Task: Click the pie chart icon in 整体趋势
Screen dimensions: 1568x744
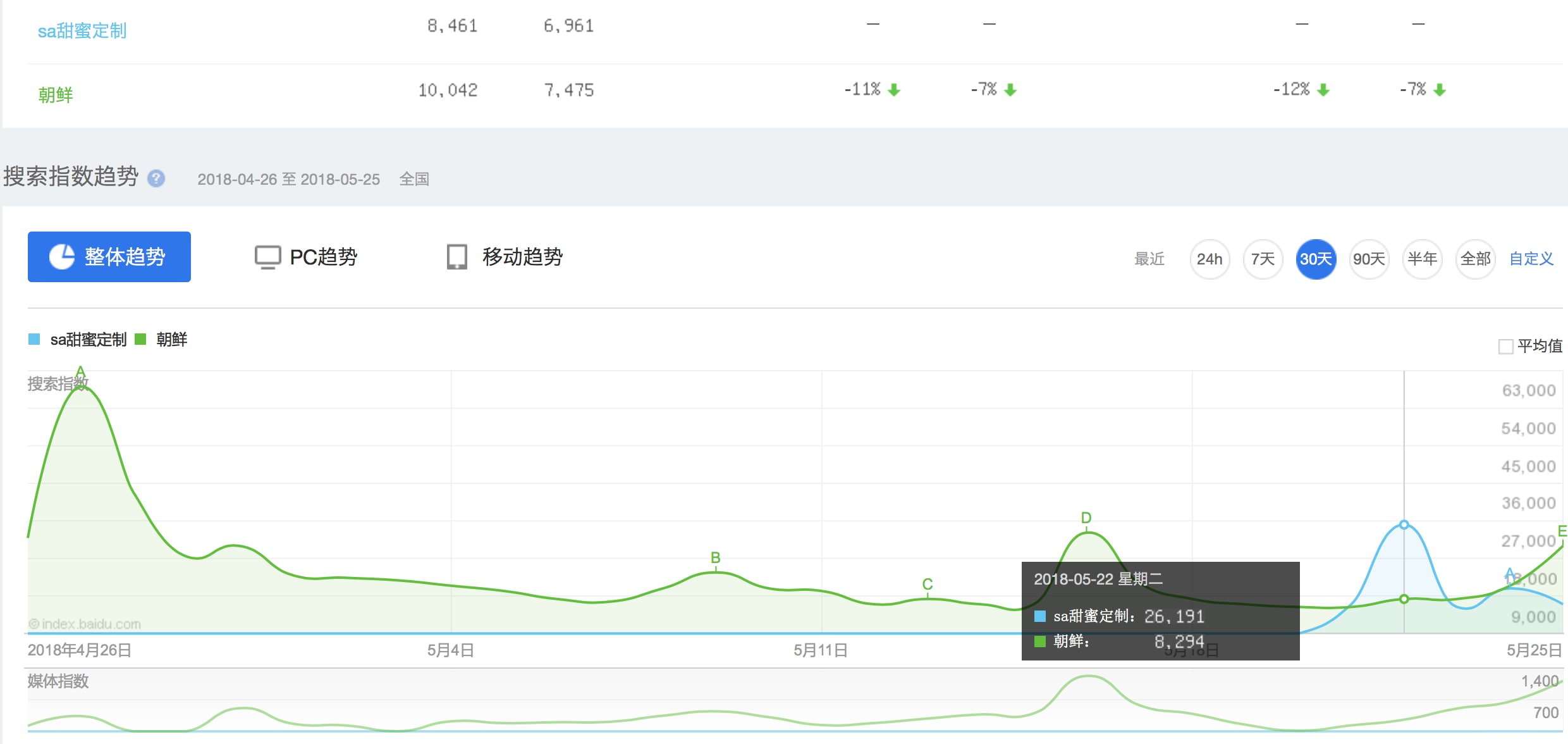Action: tap(62, 257)
